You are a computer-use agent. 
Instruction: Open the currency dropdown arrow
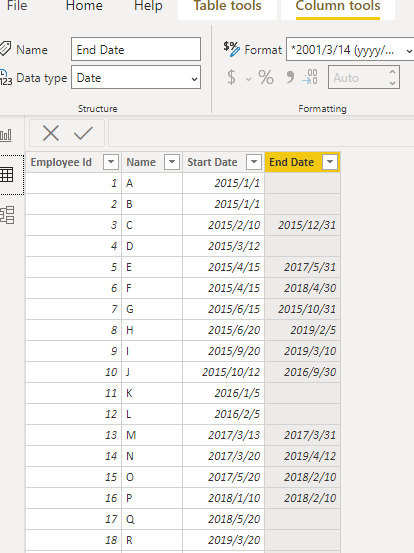249,79
